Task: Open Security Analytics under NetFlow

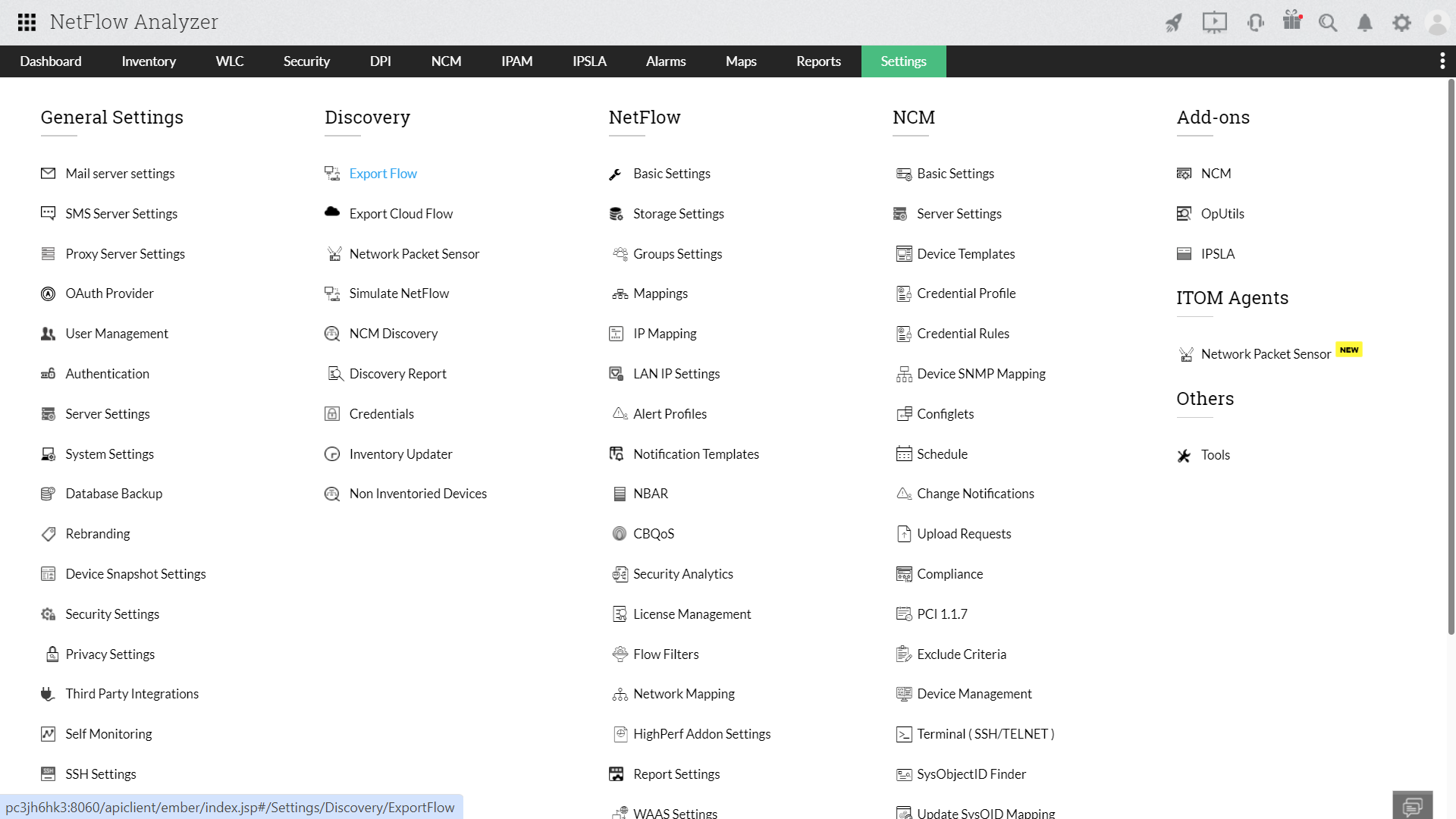Action: coord(682,574)
